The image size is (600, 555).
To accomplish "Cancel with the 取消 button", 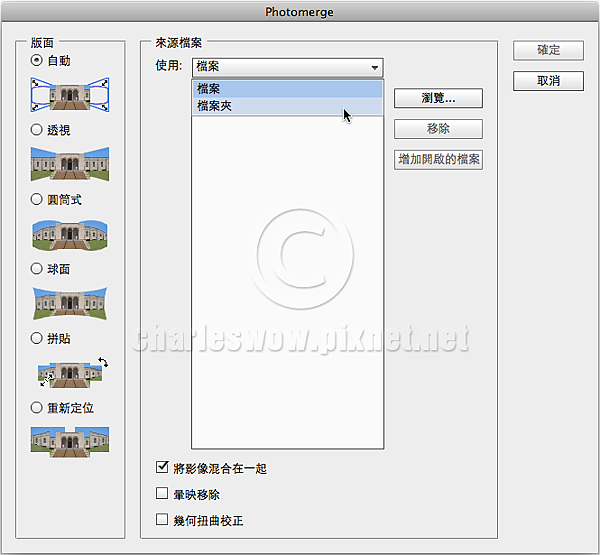I will click(x=548, y=81).
